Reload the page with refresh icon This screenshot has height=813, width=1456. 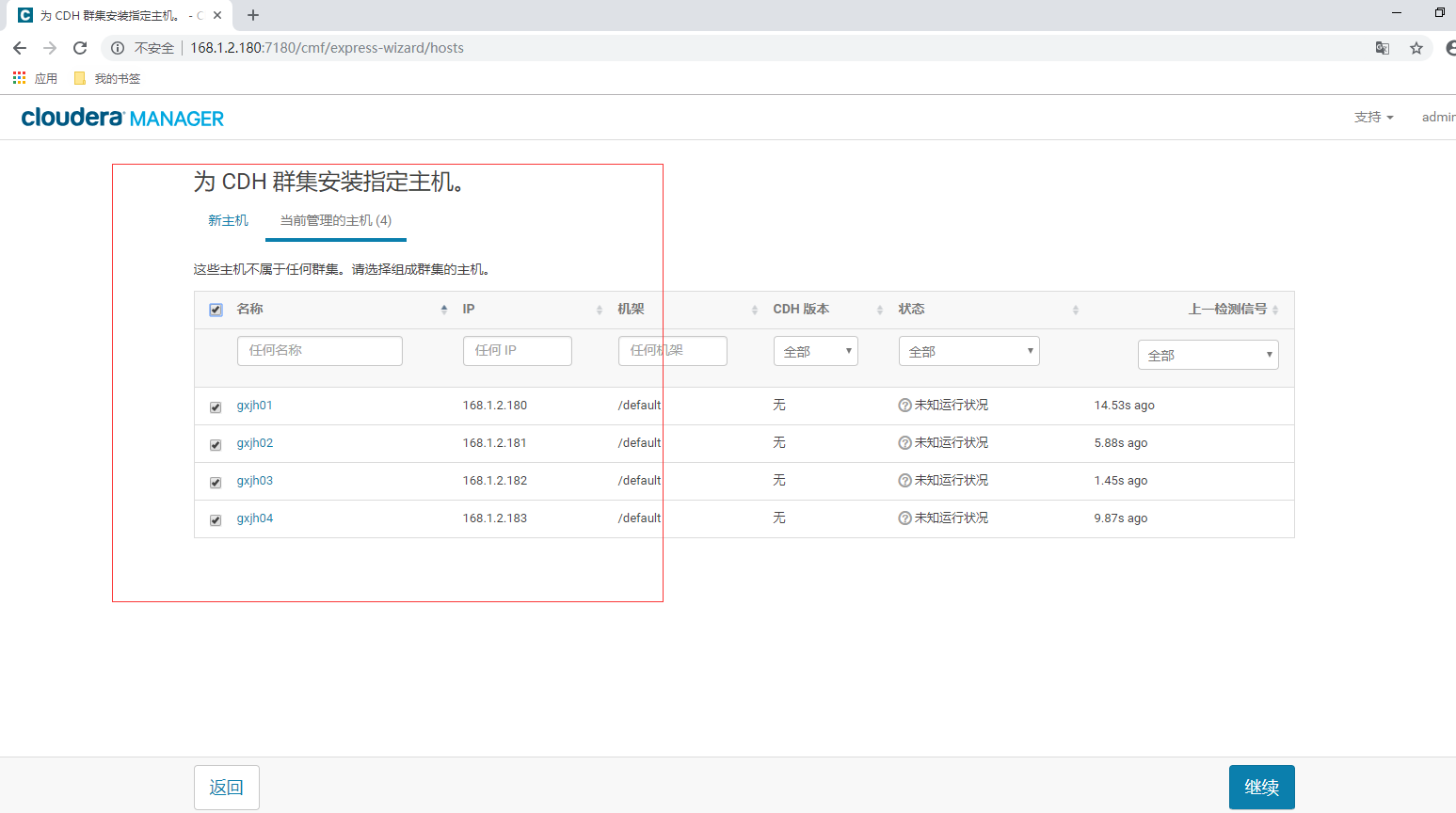click(x=80, y=48)
